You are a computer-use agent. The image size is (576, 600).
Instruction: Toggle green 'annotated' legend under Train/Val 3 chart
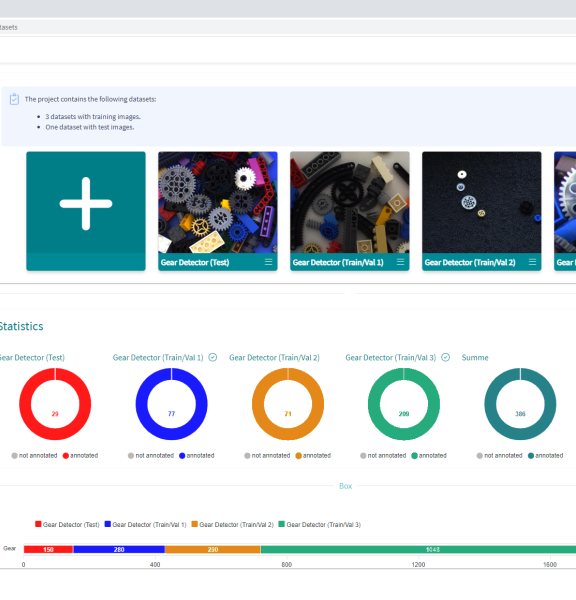[429, 456]
